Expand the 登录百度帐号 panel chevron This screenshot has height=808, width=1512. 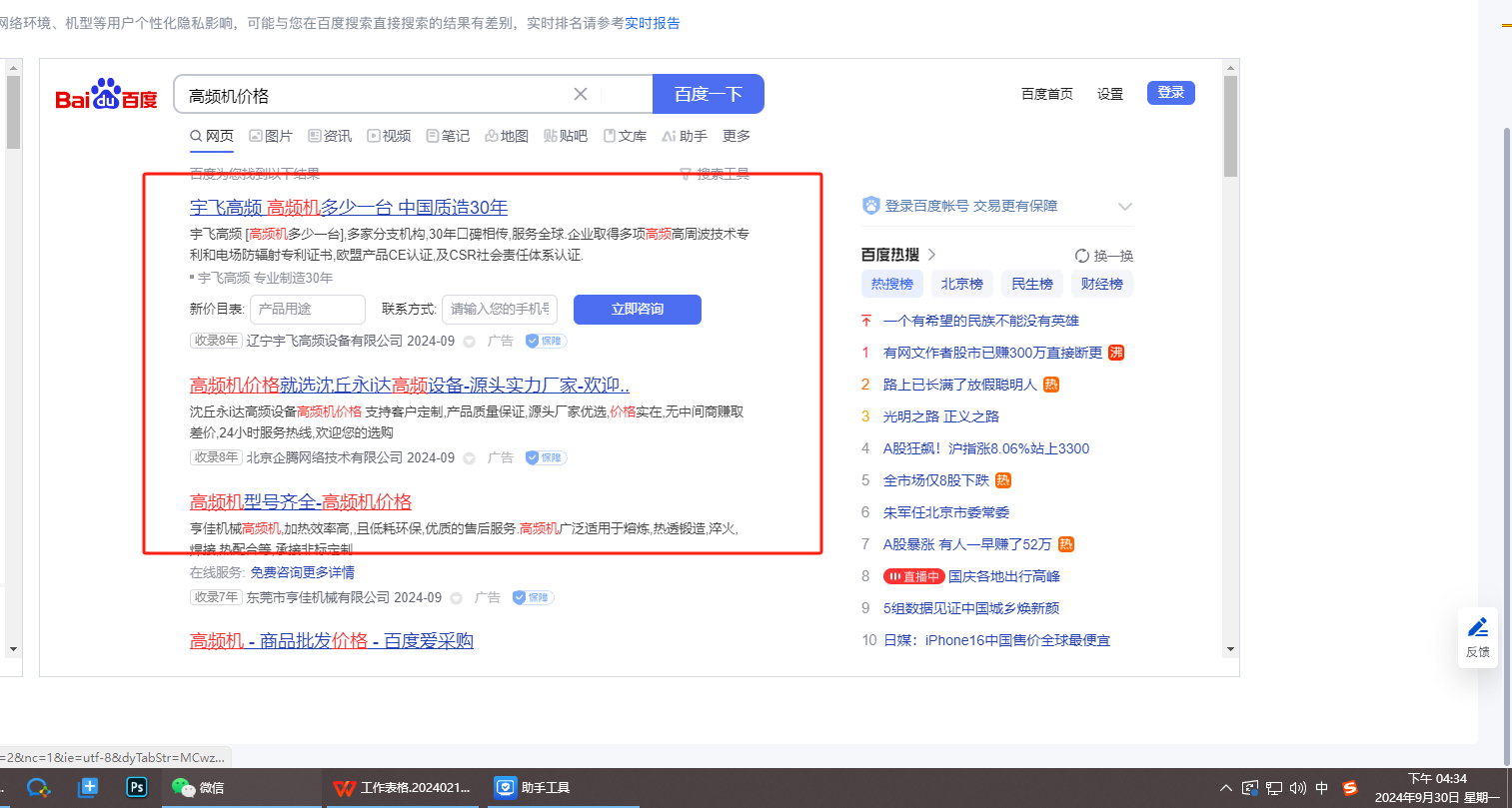(1125, 207)
